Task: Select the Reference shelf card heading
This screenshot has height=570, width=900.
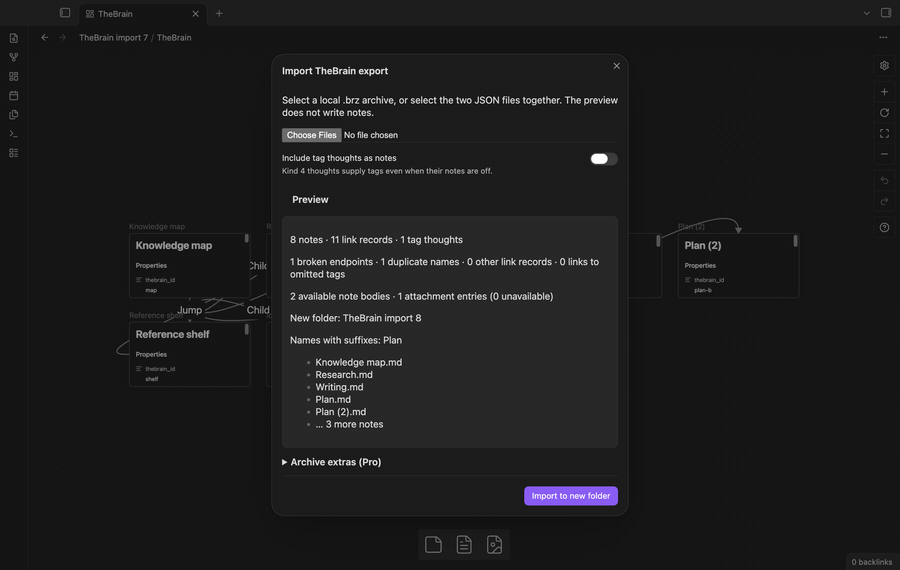Action: click(x=172, y=334)
